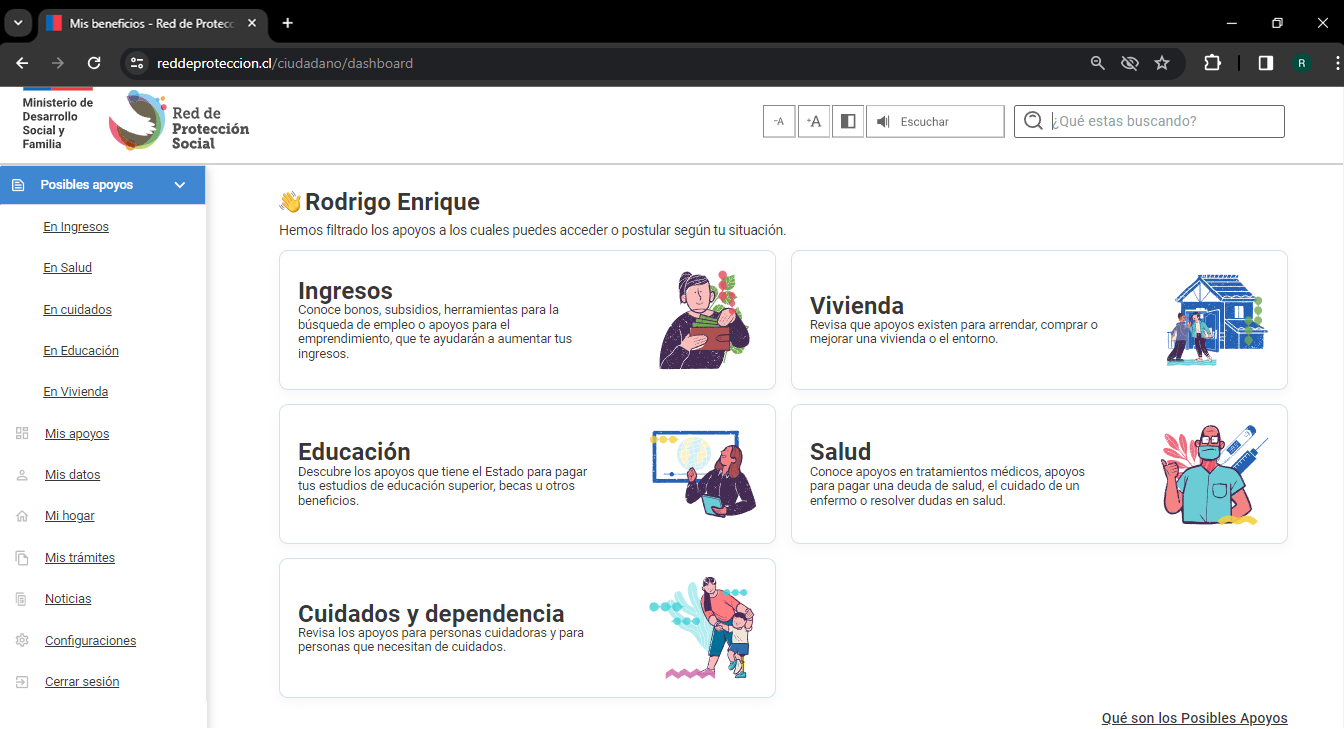Click the decrease font size button
Screen dimensions: 1344x729
tap(779, 122)
